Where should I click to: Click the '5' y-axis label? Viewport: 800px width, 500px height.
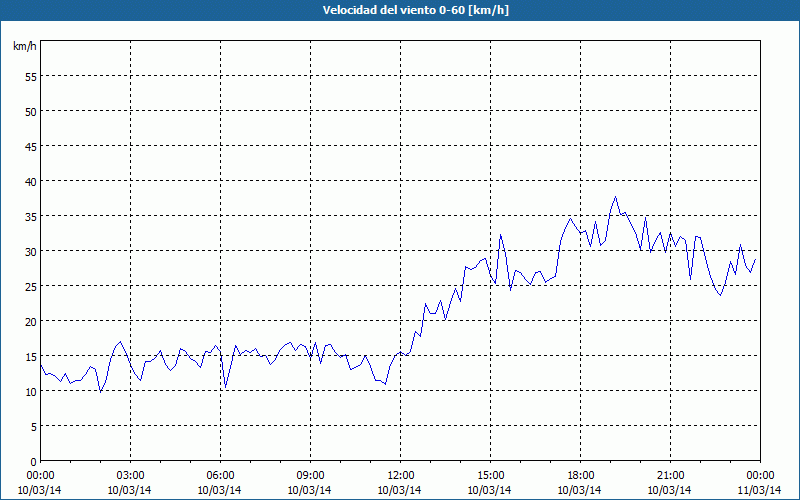point(34,427)
